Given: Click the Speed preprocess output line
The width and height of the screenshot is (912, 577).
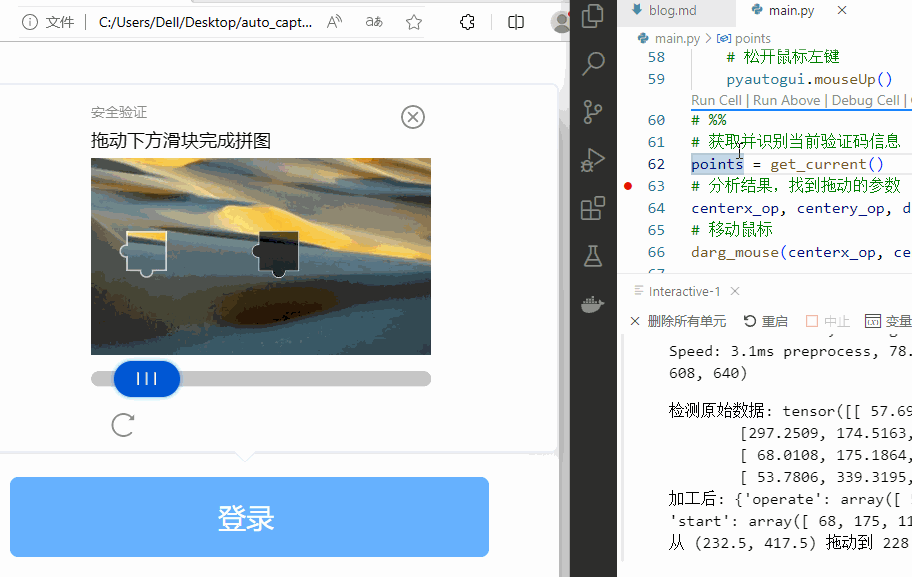Looking at the screenshot, I should (x=790, y=351).
